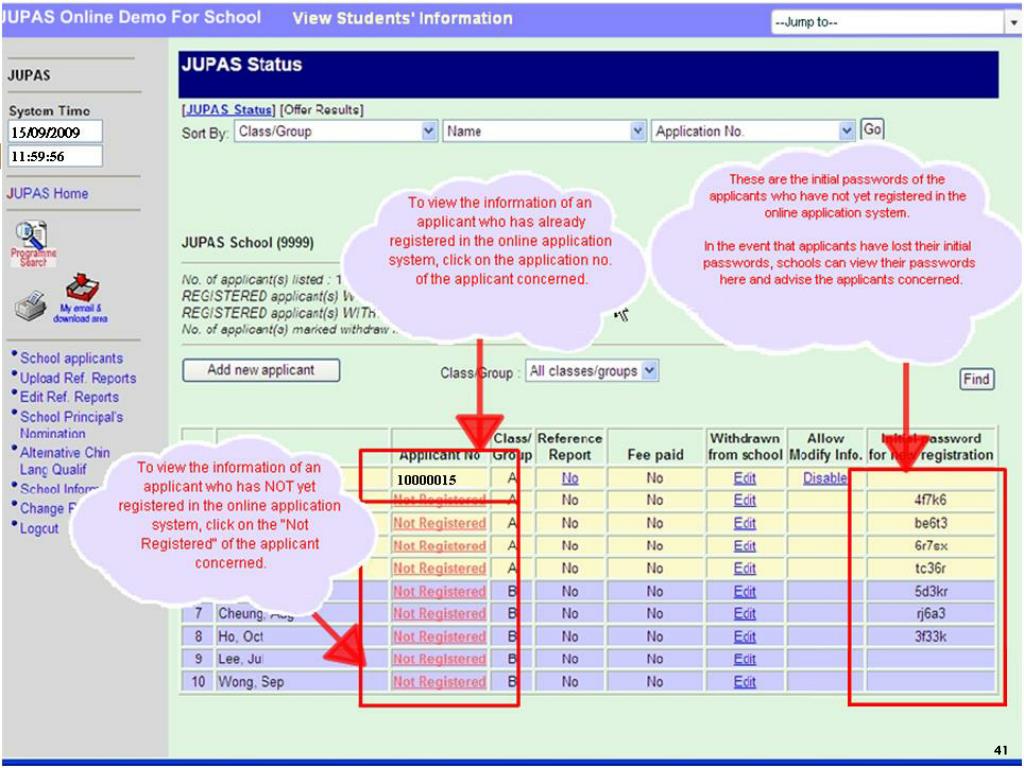Image resolution: width=1024 pixels, height=768 pixels.
Task: Click the Disable link in first row
Action: 825,478
